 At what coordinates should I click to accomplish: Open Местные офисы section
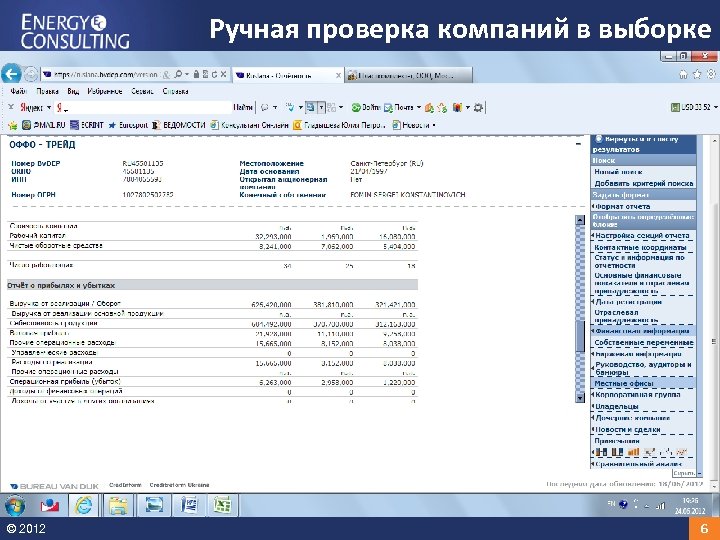tap(624, 383)
